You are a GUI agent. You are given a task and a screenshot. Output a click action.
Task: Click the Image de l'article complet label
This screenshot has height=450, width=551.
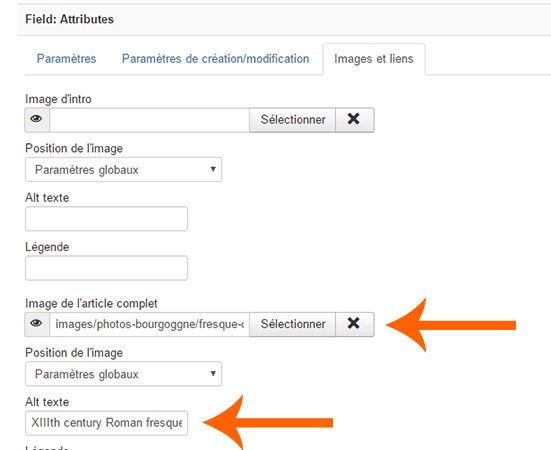click(x=91, y=304)
